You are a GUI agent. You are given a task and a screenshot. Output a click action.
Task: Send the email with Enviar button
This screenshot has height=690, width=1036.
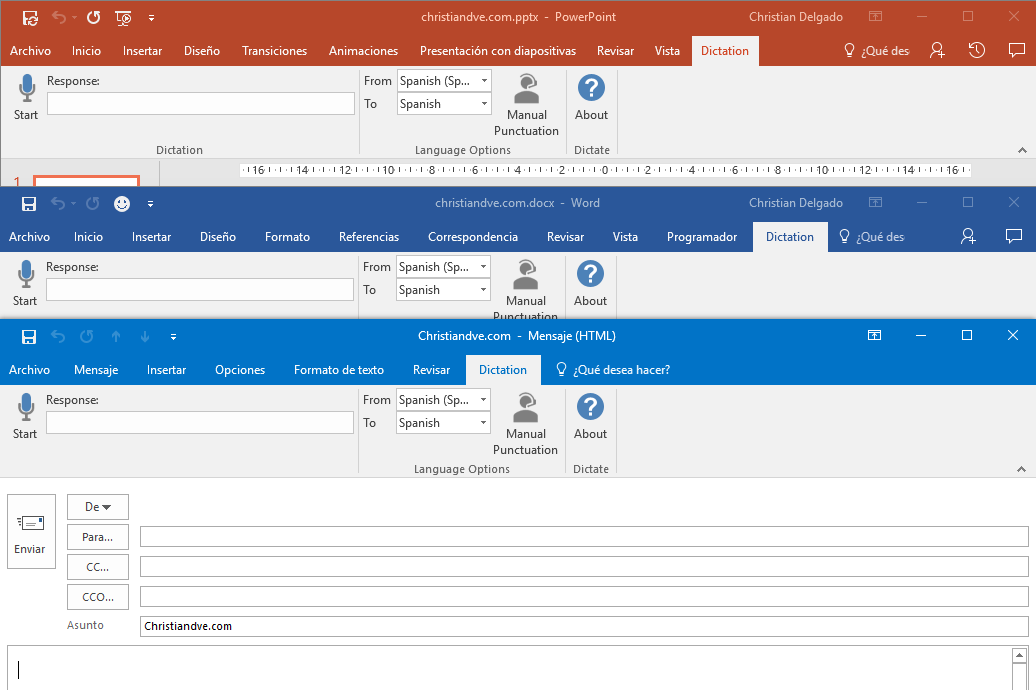(x=31, y=531)
